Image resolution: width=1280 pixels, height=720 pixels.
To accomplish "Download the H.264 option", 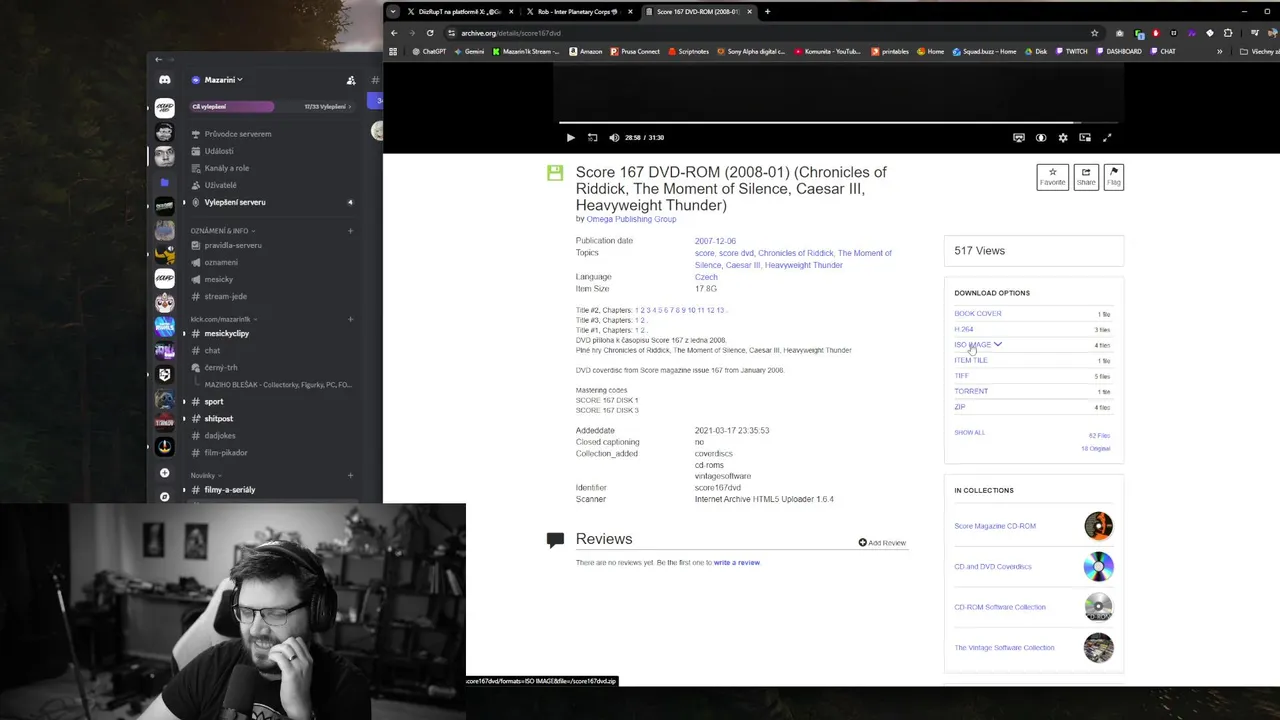I will (x=963, y=329).
